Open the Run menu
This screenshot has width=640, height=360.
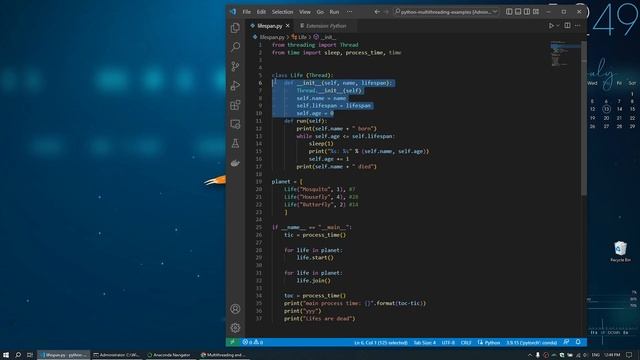(334, 12)
